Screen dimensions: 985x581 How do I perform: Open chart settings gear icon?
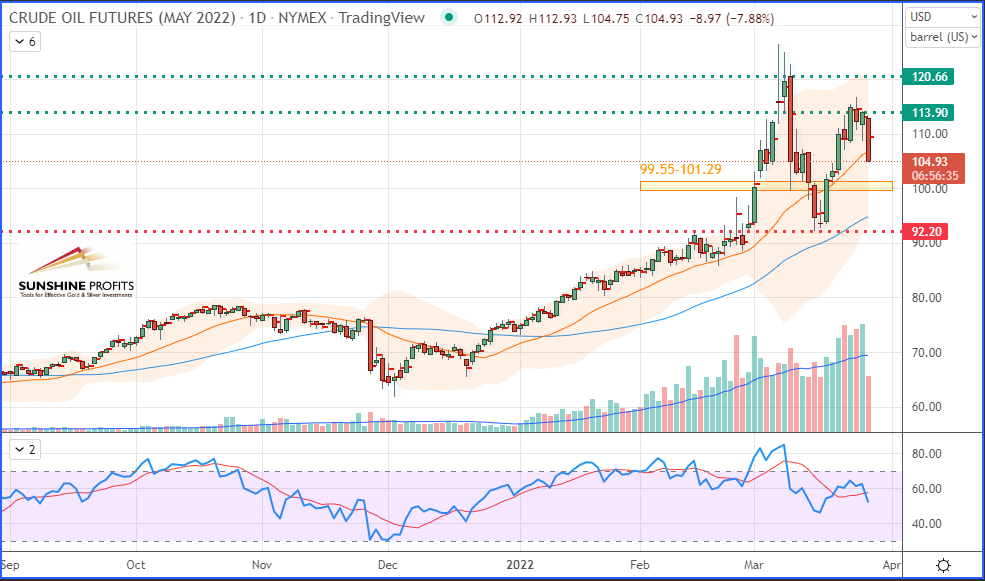tap(943, 565)
